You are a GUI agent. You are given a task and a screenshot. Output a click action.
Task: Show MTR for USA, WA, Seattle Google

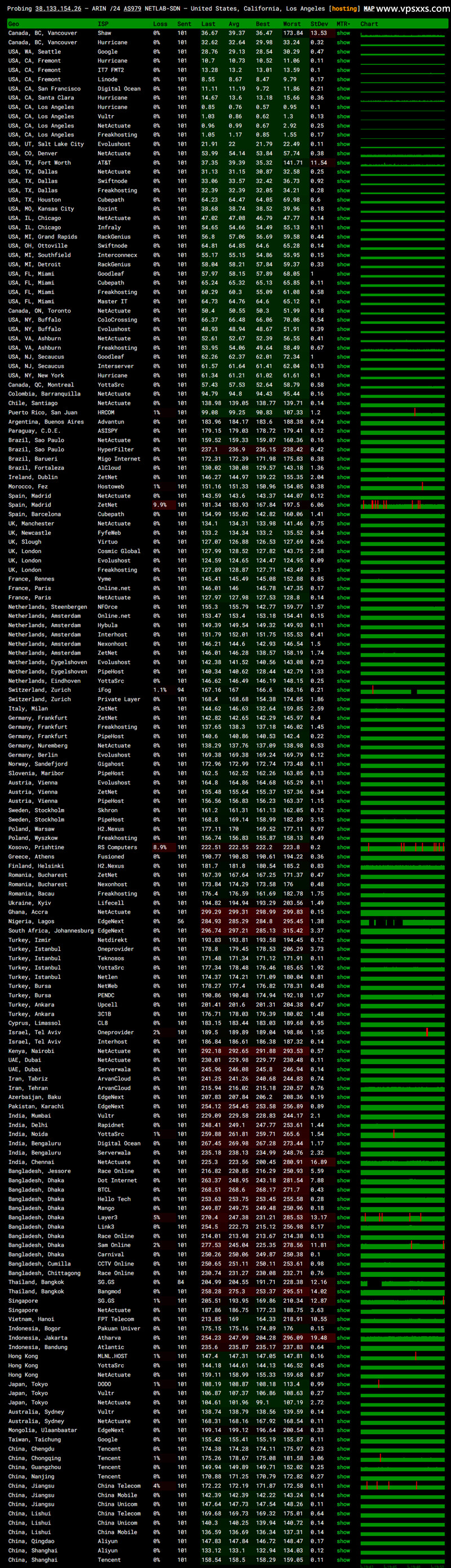(x=343, y=52)
